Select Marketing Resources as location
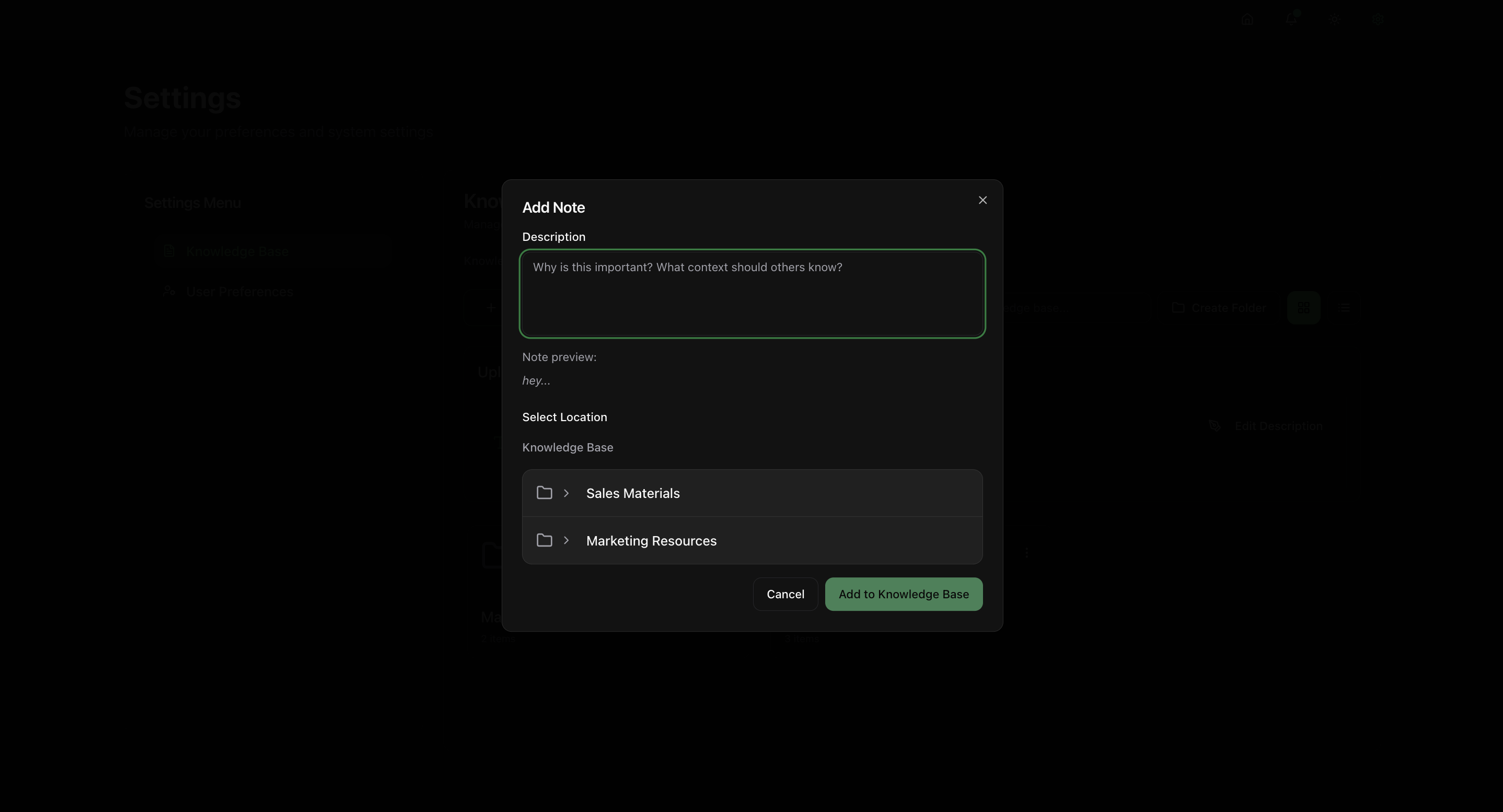The image size is (1503, 812). point(651,541)
